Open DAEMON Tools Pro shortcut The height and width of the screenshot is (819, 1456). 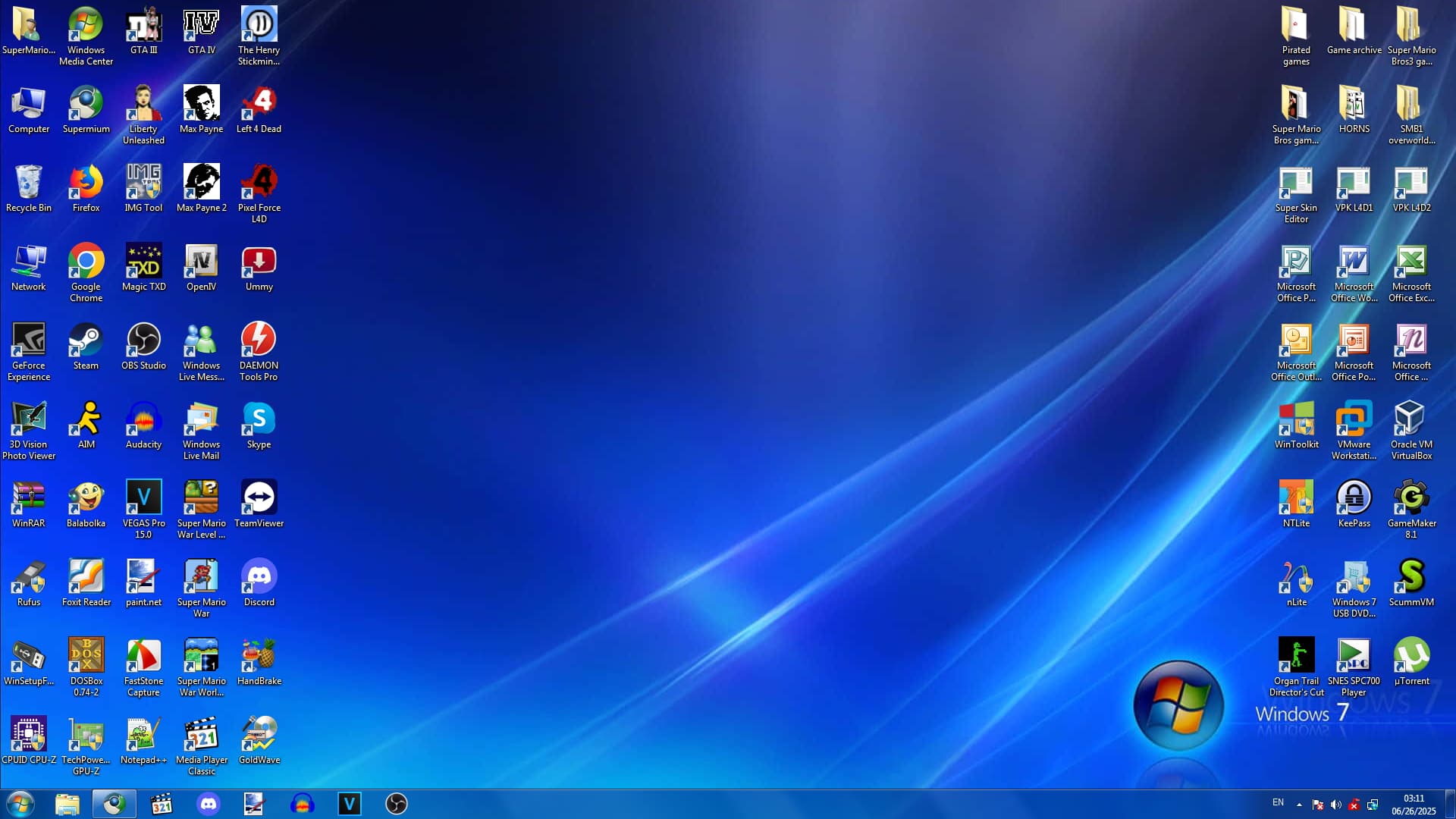tap(259, 352)
